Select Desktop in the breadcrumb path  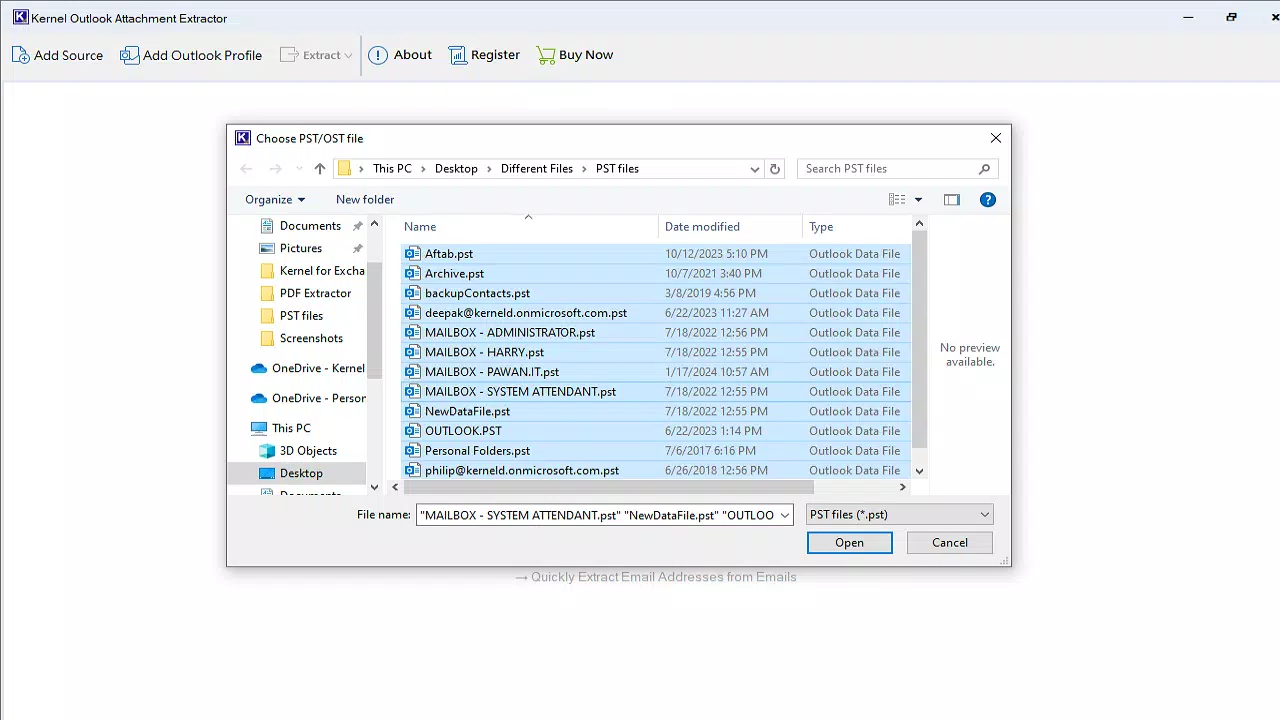pos(456,169)
